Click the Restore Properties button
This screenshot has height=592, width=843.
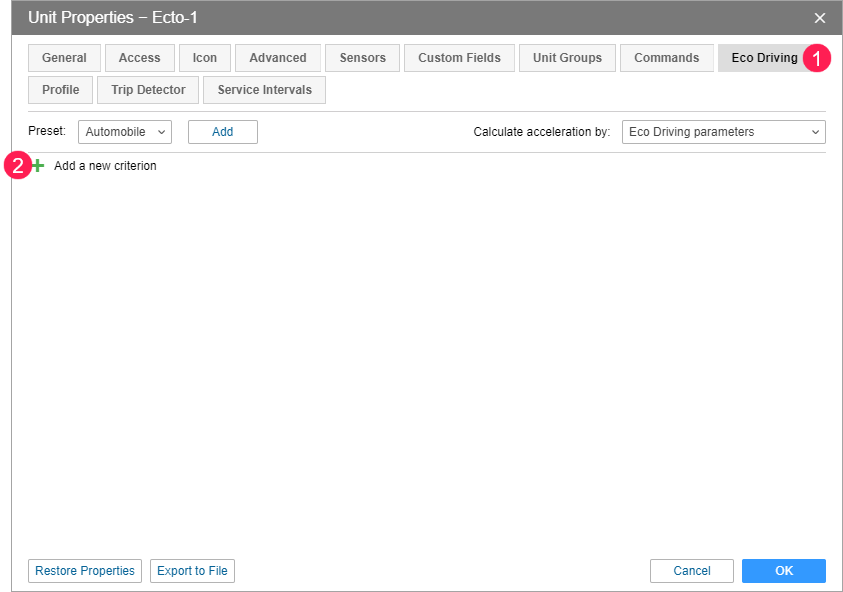point(85,571)
